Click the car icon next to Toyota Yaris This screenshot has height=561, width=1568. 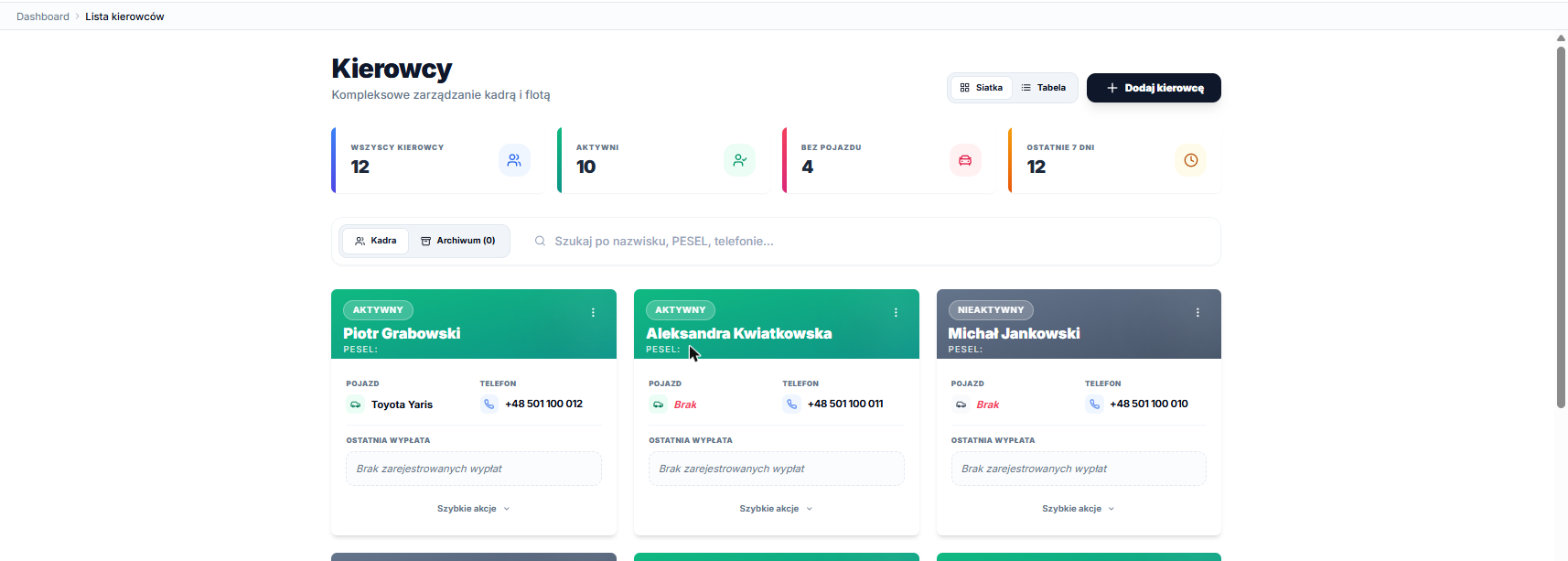point(355,405)
